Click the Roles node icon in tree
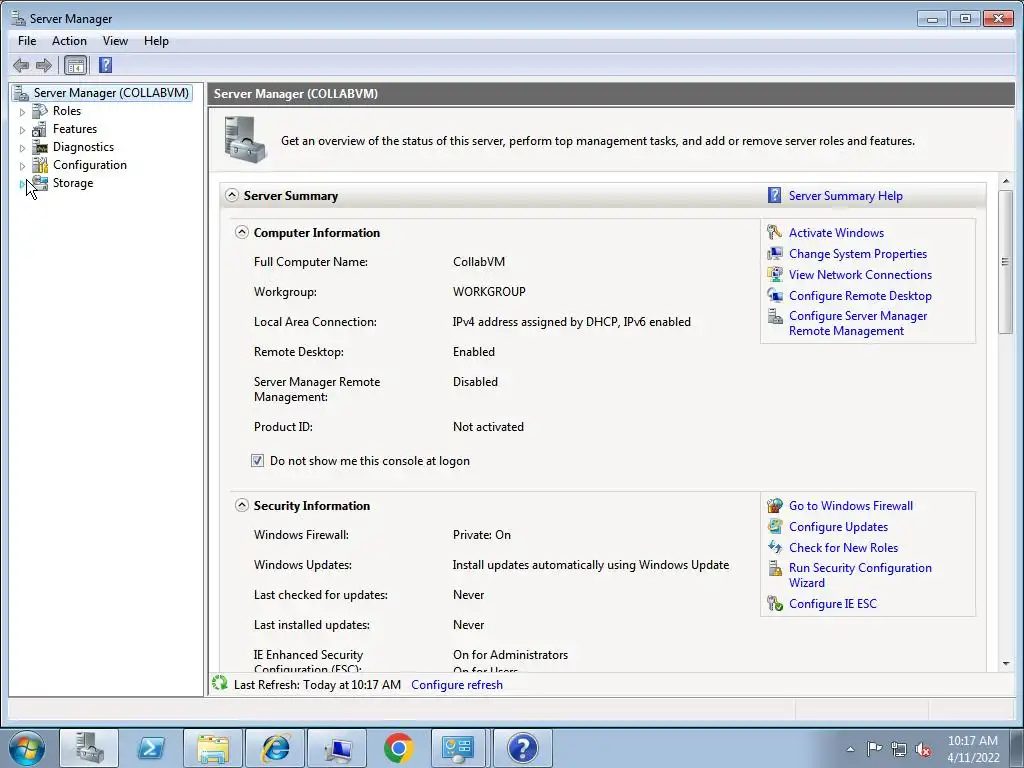The image size is (1024, 768). tap(40, 111)
